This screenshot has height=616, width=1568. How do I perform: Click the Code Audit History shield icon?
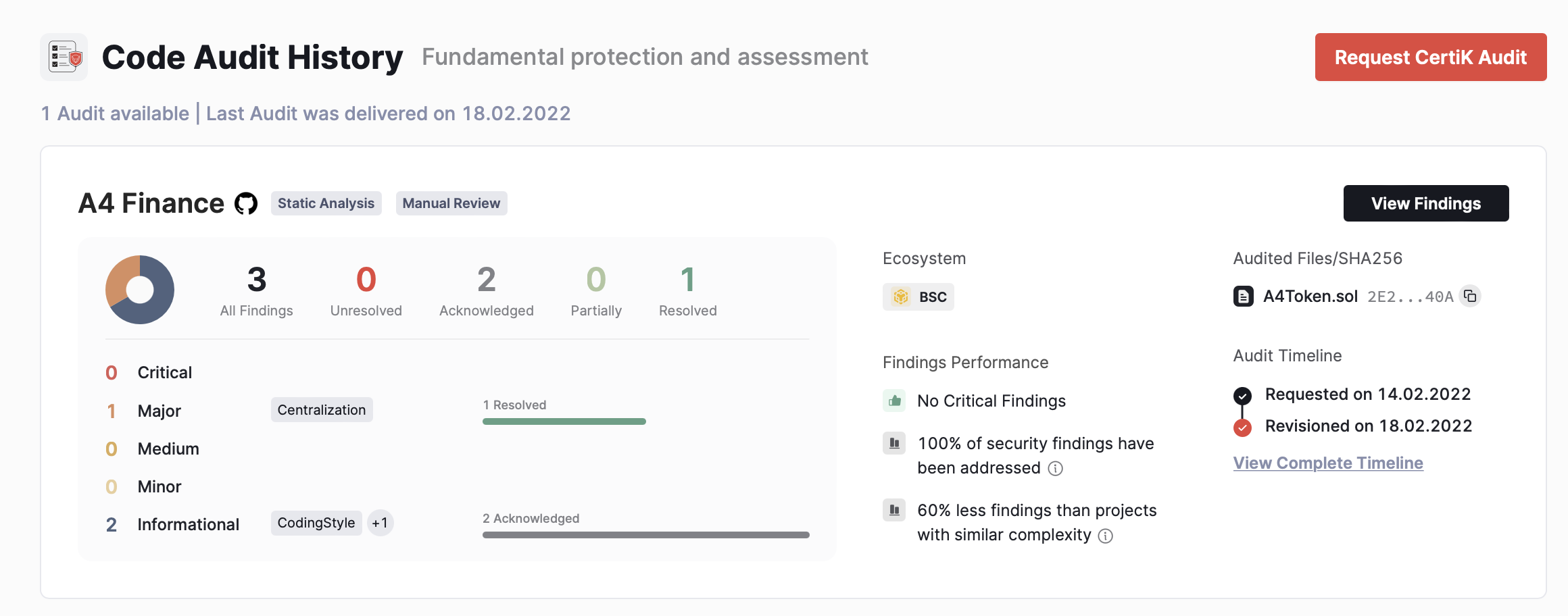tap(64, 57)
